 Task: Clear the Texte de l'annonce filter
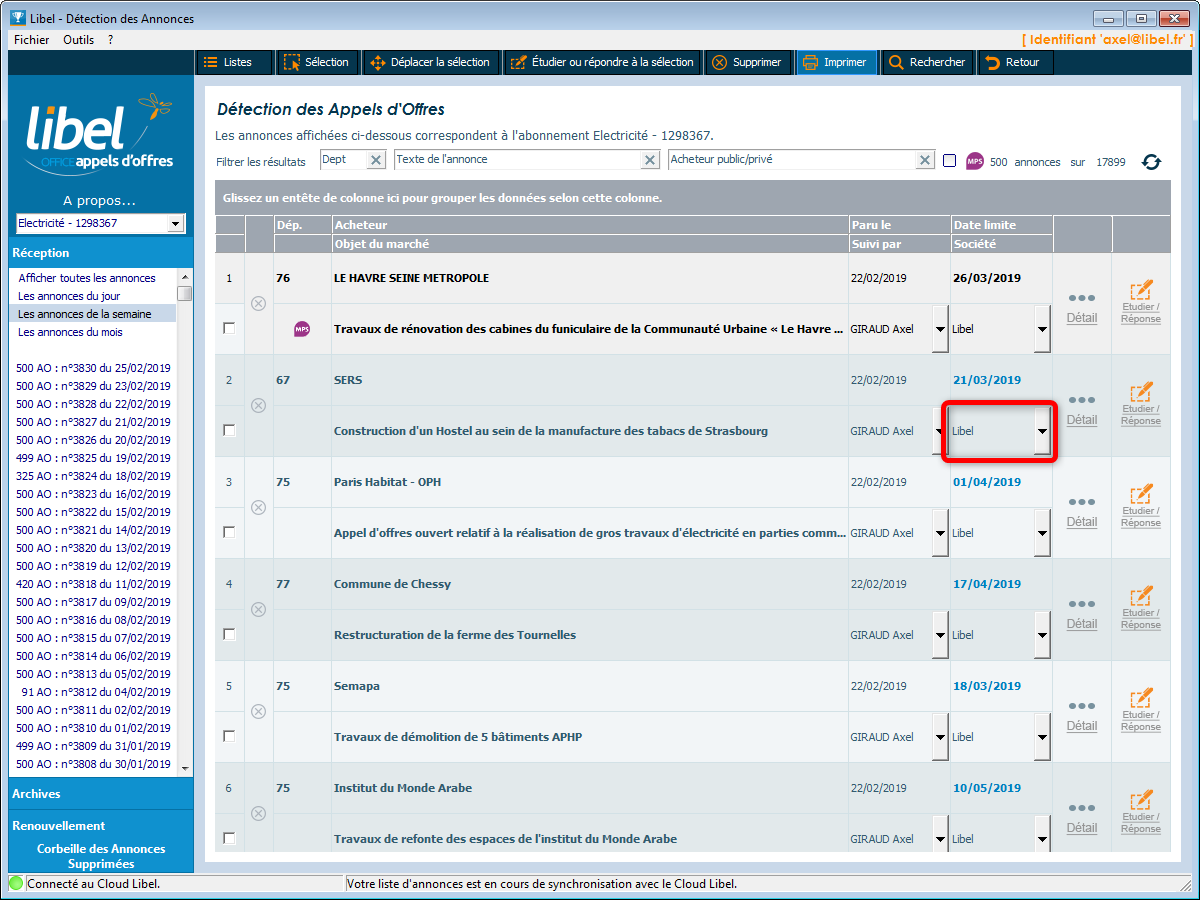650,160
